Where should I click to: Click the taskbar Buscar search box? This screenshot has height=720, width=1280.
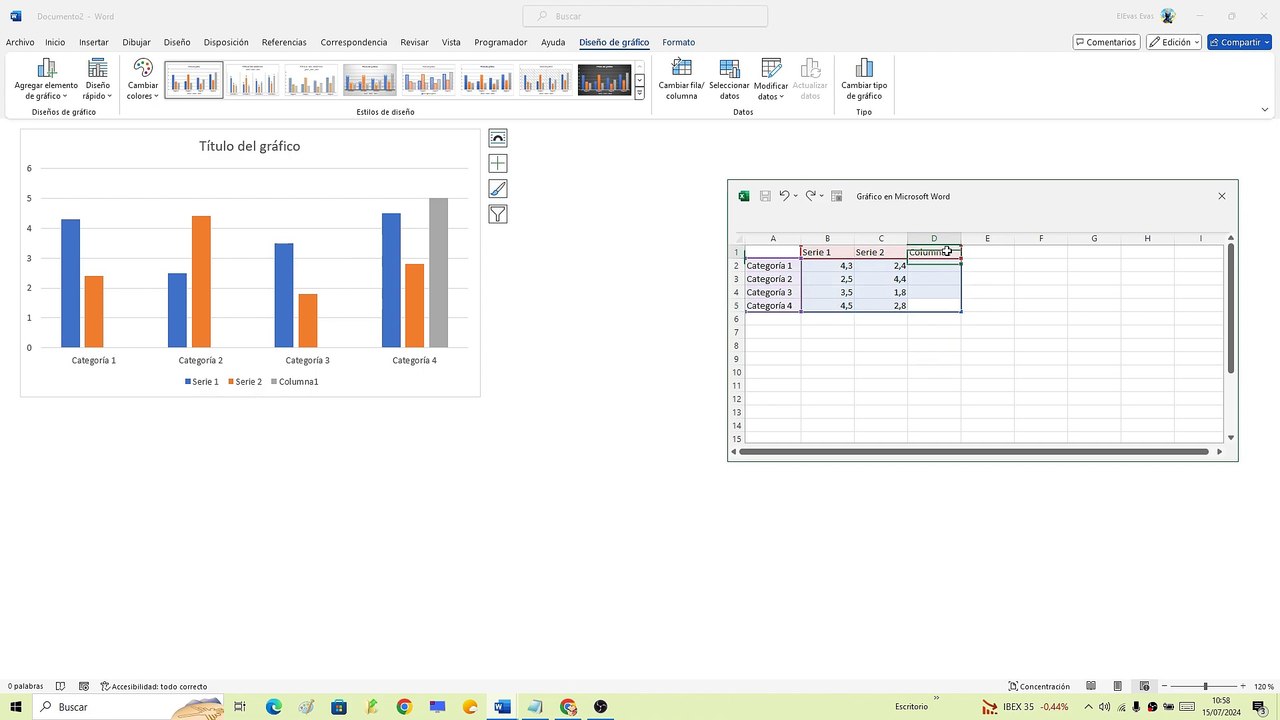click(129, 707)
